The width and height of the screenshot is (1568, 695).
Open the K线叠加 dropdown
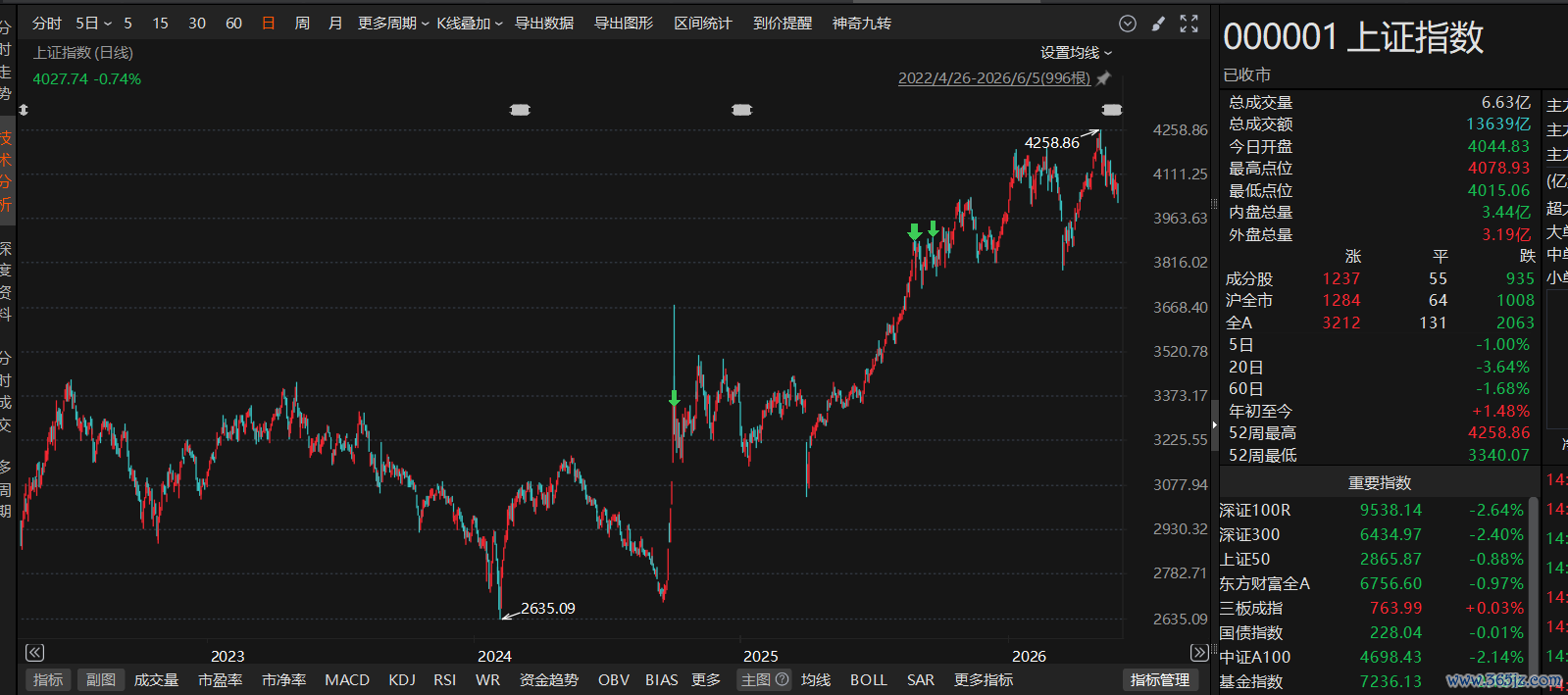[470, 24]
